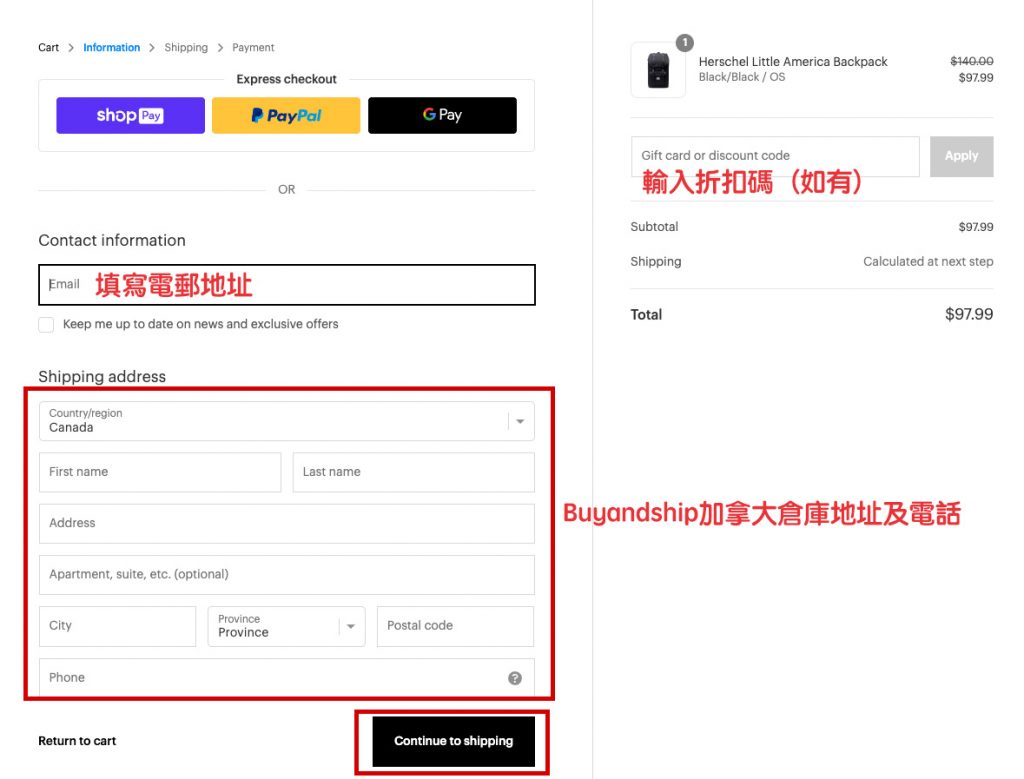Choose the Google Pay express button
The height and width of the screenshot is (779, 1024).
(442, 116)
